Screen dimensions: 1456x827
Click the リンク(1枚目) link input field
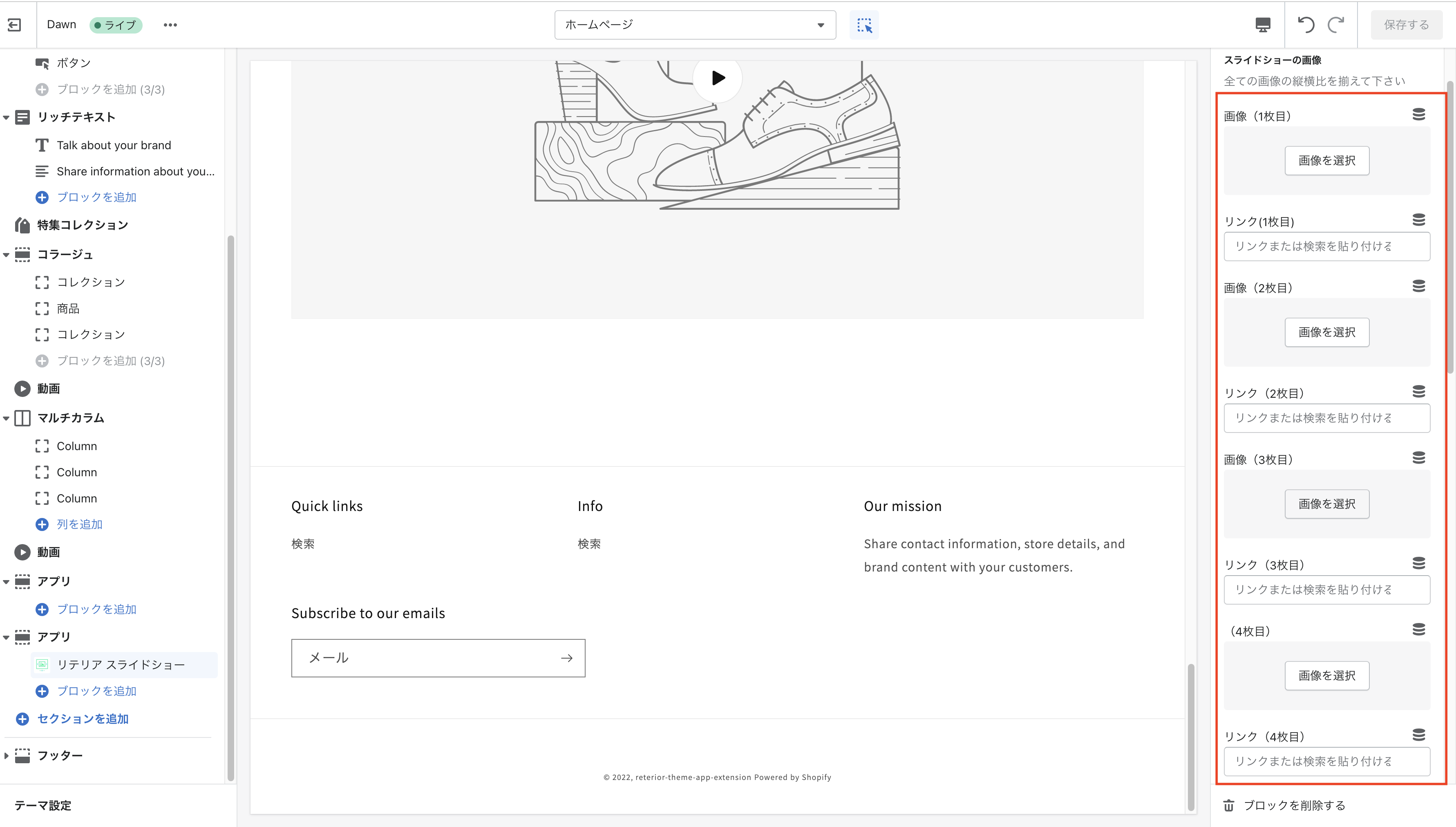1326,247
